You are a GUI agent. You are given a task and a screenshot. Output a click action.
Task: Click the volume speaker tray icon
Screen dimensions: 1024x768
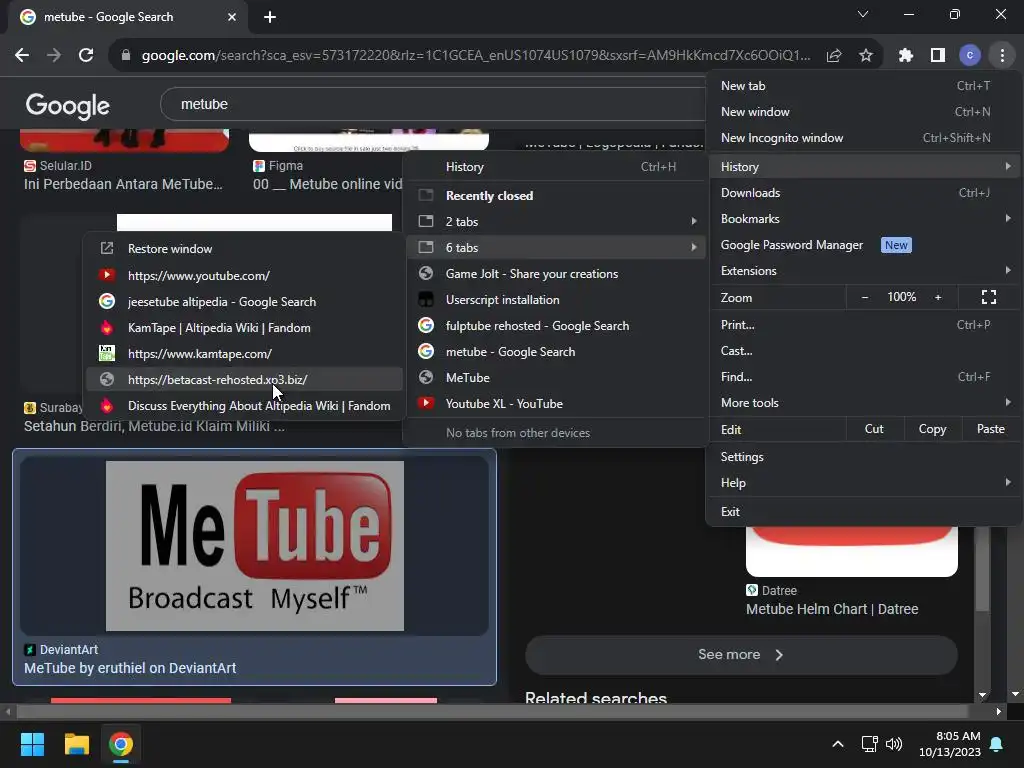pos(894,744)
